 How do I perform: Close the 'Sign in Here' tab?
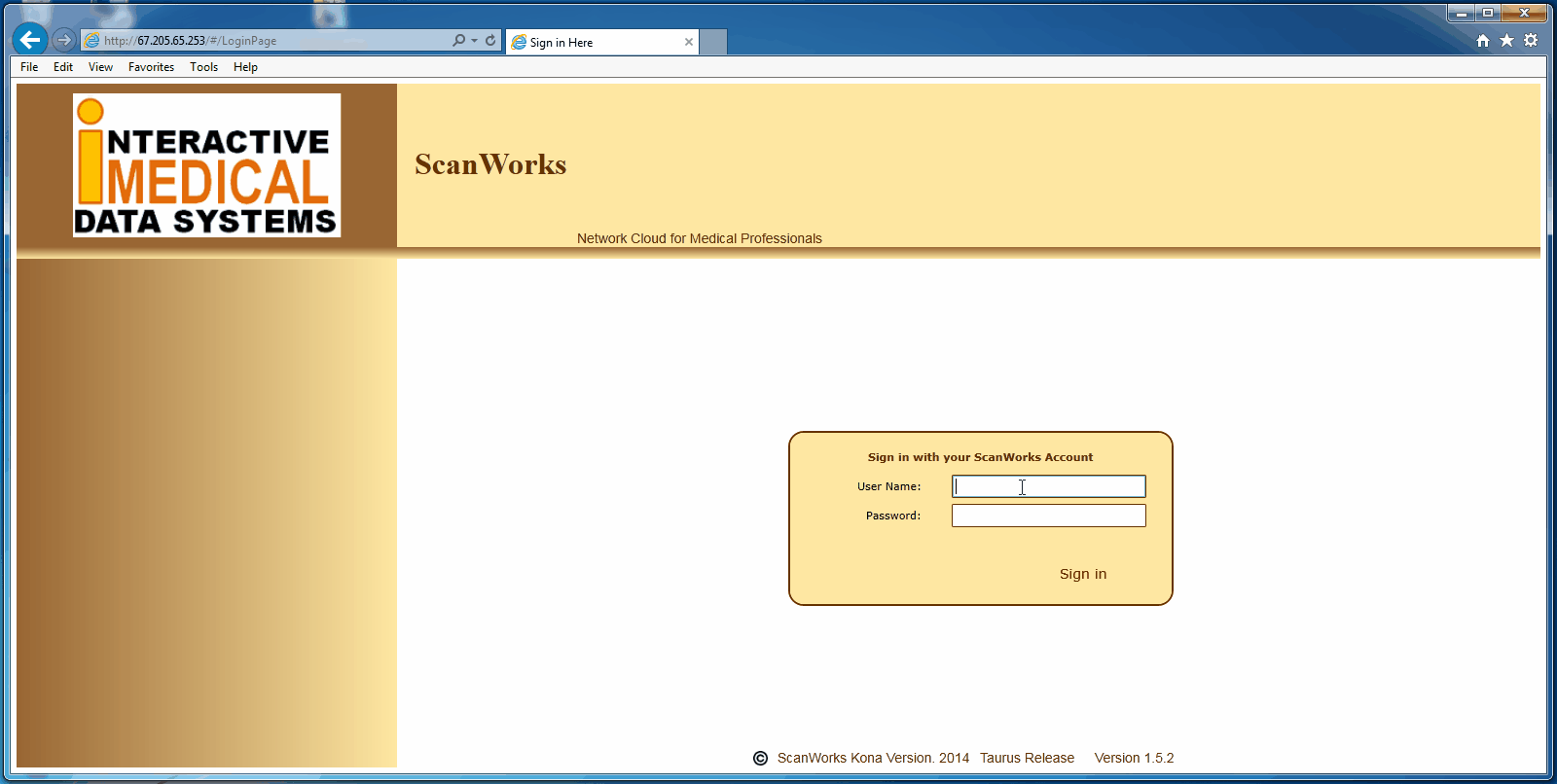tap(689, 42)
